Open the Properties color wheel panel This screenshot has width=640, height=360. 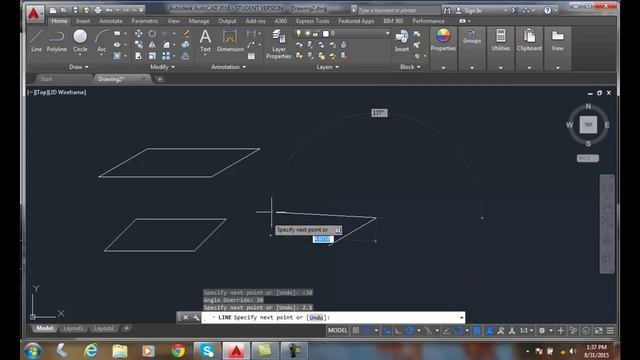443,40
